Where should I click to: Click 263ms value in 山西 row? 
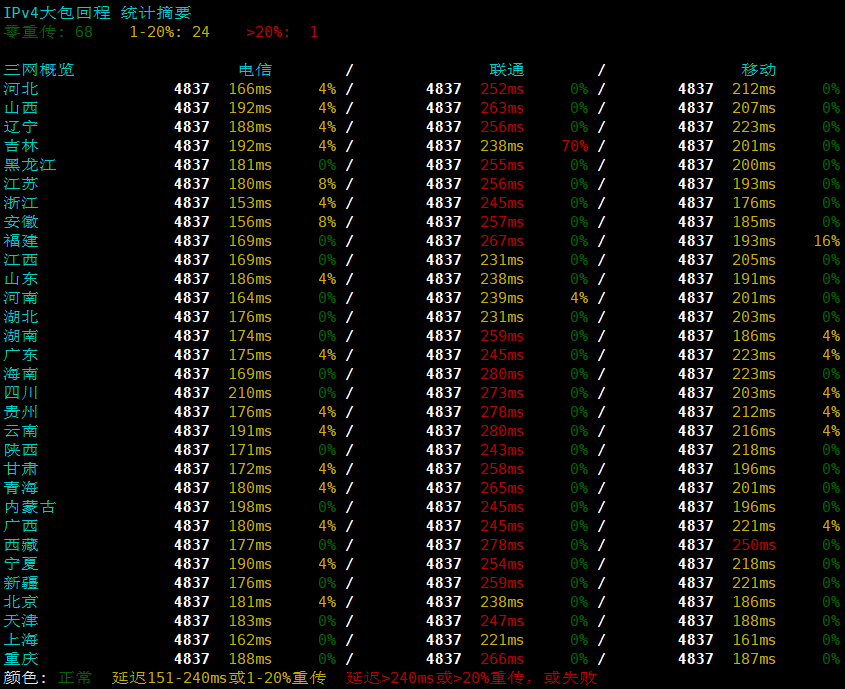(x=502, y=108)
